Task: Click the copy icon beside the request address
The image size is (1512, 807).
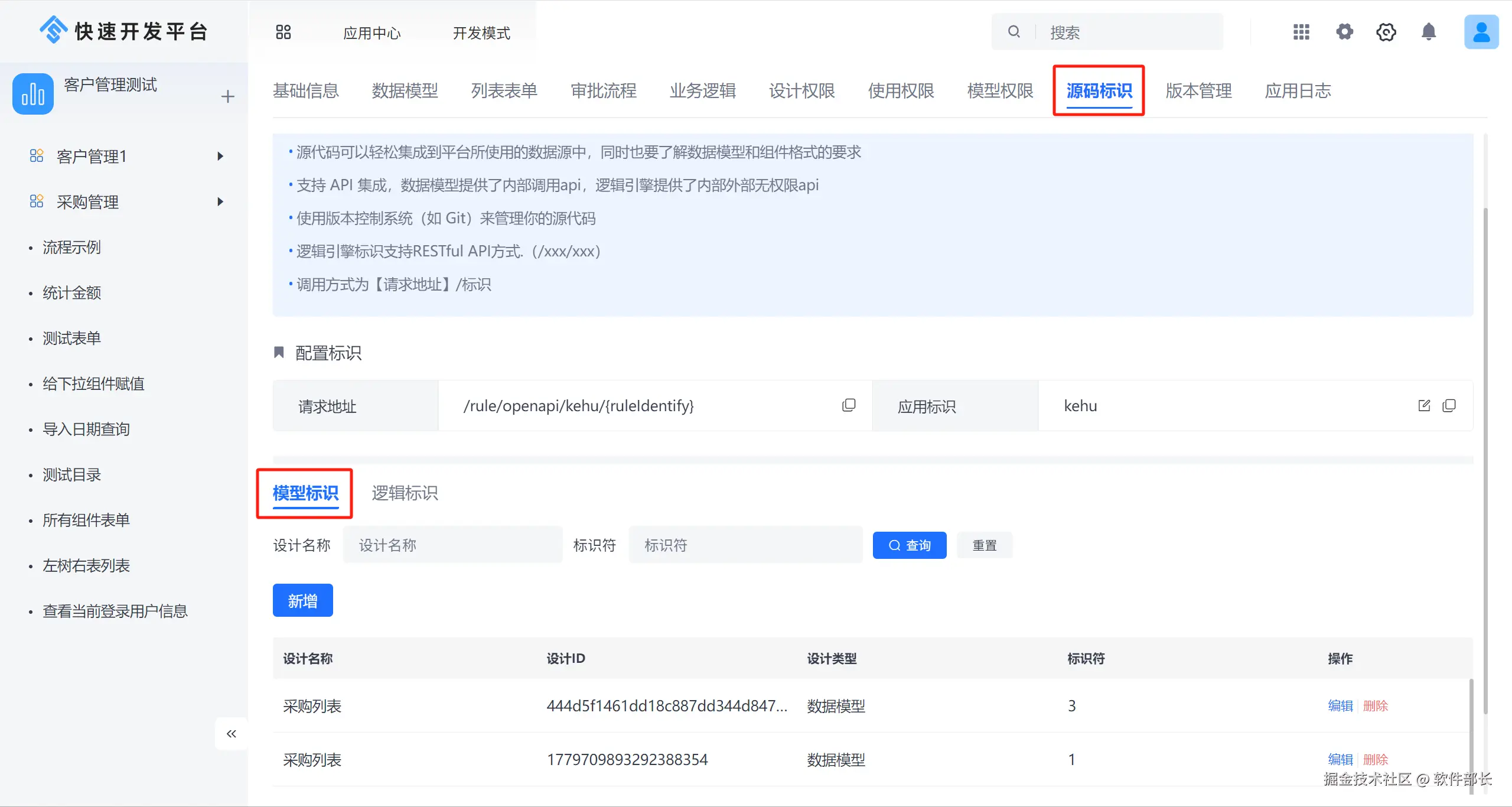Action: [849, 405]
